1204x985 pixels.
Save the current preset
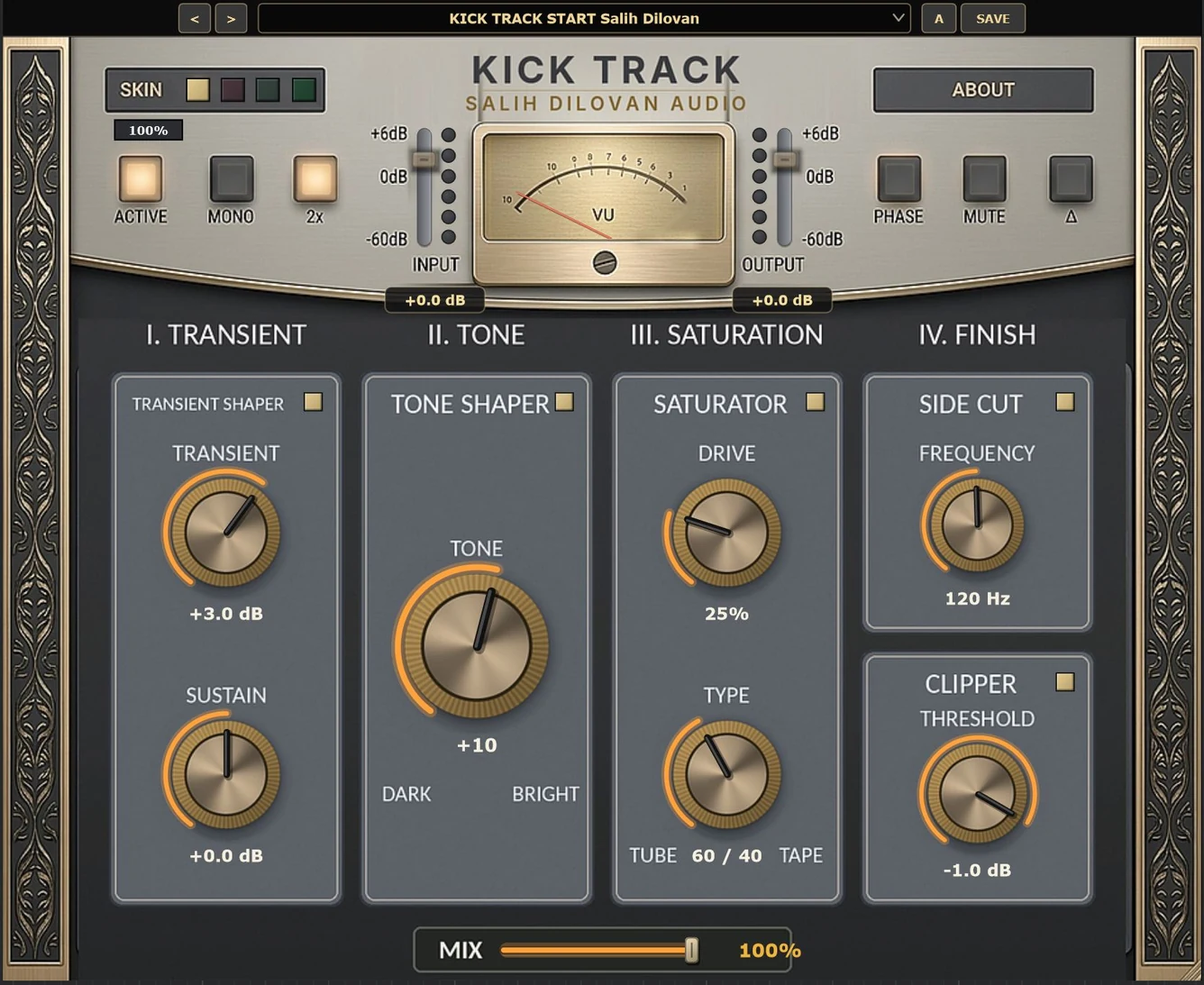click(x=992, y=18)
